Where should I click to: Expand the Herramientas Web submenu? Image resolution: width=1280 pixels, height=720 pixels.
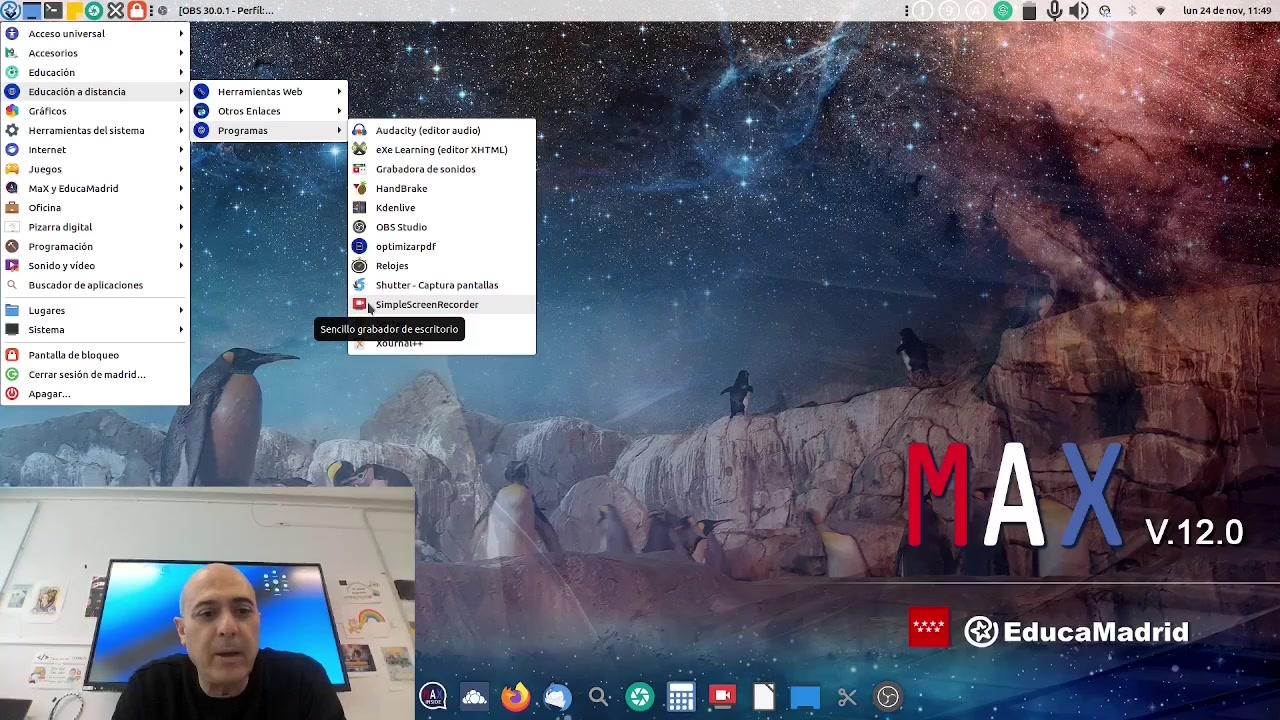[269, 92]
